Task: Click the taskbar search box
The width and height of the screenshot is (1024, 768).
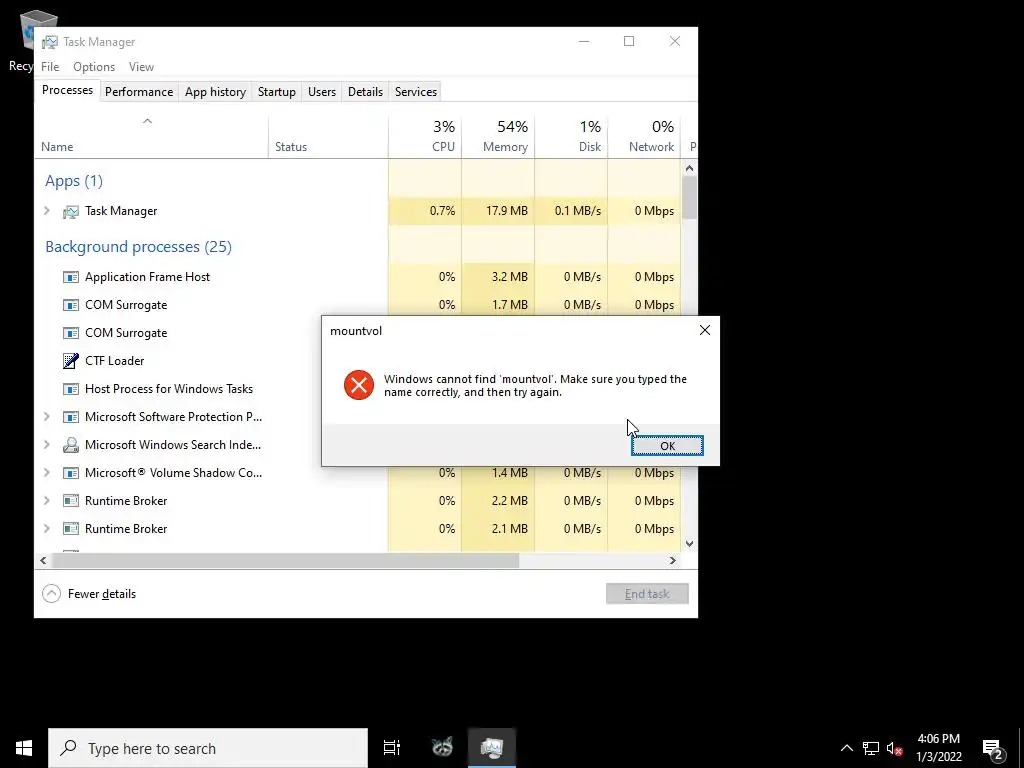Action: (208, 748)
